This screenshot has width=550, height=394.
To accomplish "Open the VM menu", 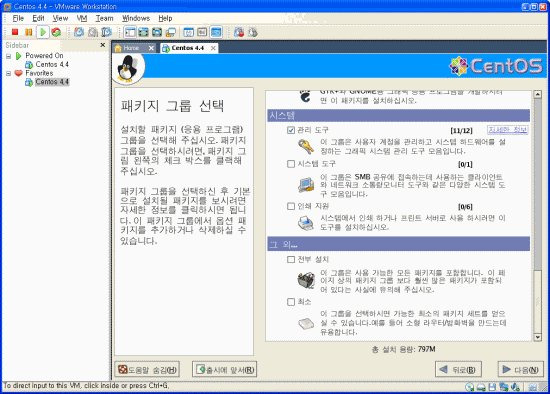I will pos(82,18).
